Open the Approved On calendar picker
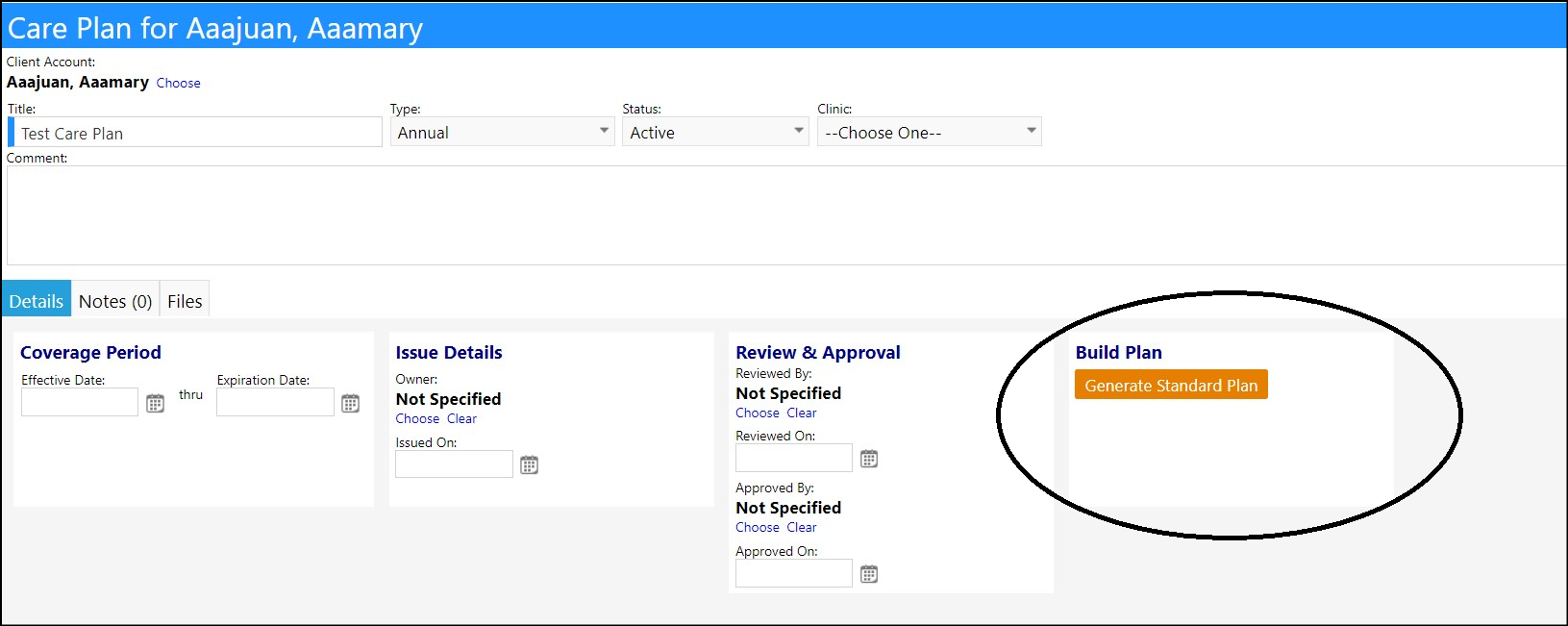 869,574
